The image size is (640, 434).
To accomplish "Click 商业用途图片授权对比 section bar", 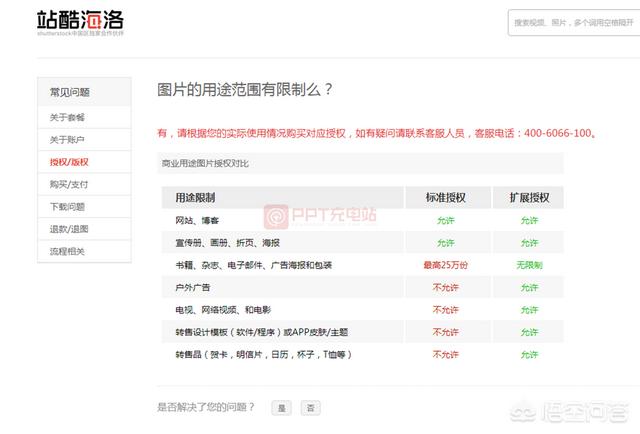I will (360, 164).
